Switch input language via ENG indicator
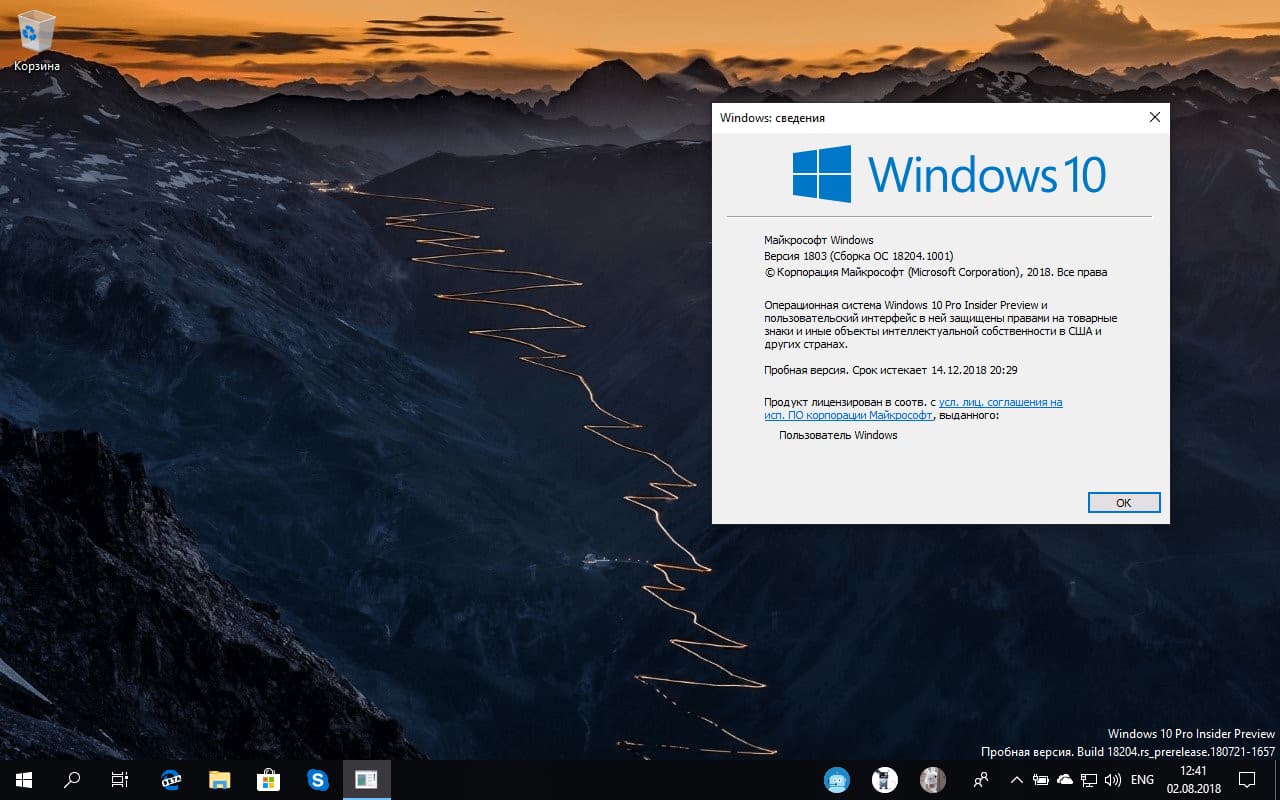The image size is (1280, 800). pos(1141,780)
